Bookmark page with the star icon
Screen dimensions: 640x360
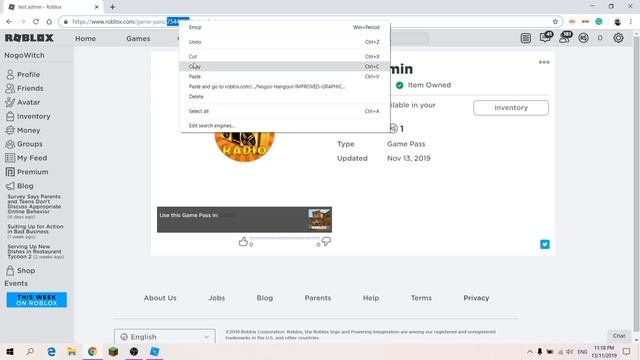(555, 22)
